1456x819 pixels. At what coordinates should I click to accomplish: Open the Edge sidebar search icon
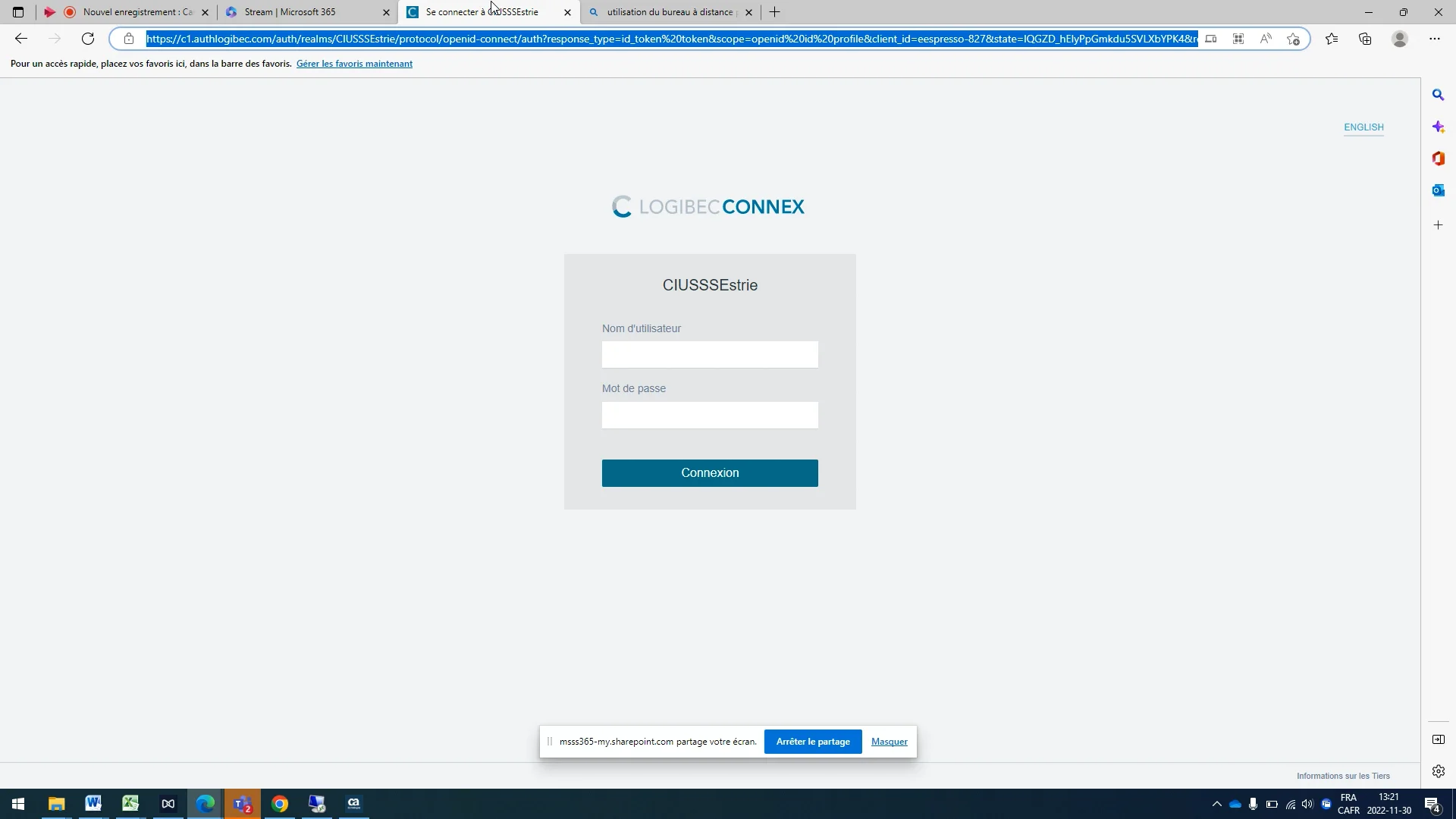pos(1438,95)
